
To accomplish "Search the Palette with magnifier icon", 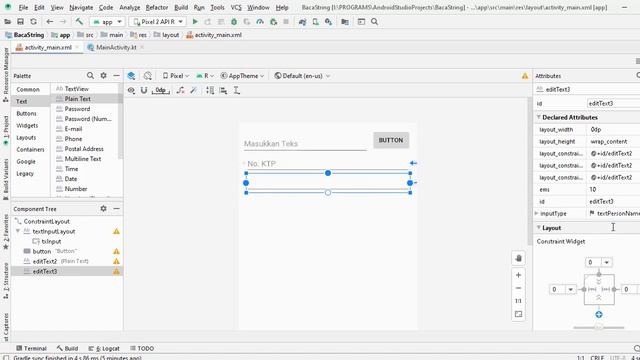I will 90,76.
